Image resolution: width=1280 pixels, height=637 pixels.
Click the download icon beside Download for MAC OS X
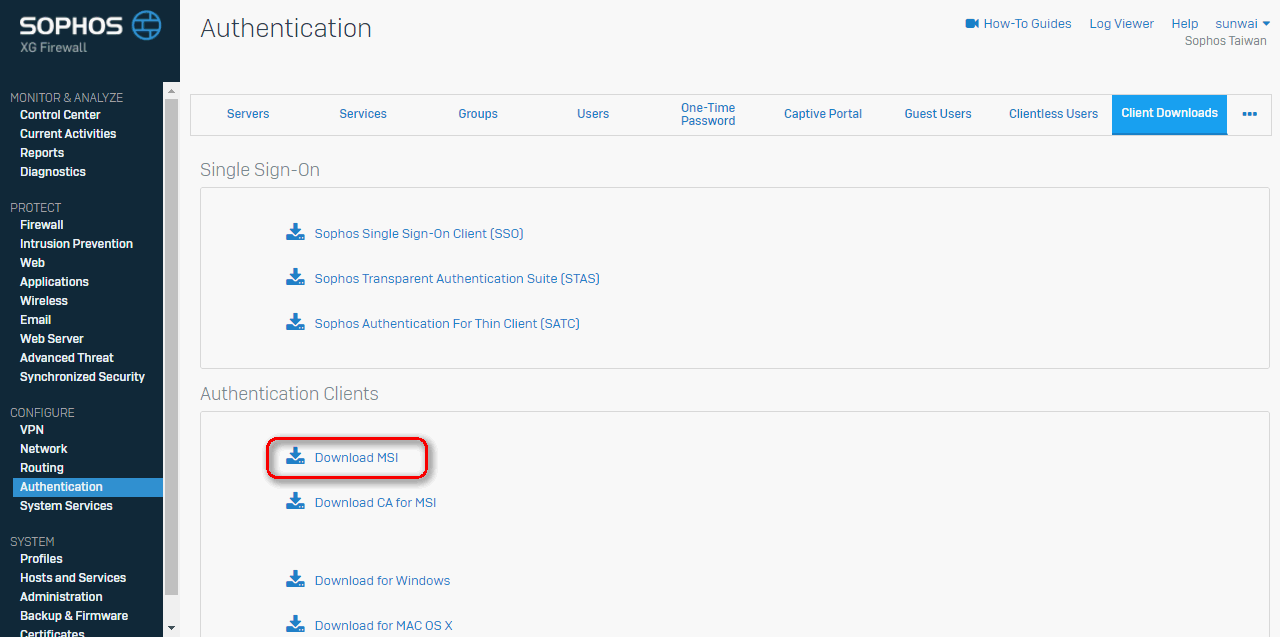295,625
